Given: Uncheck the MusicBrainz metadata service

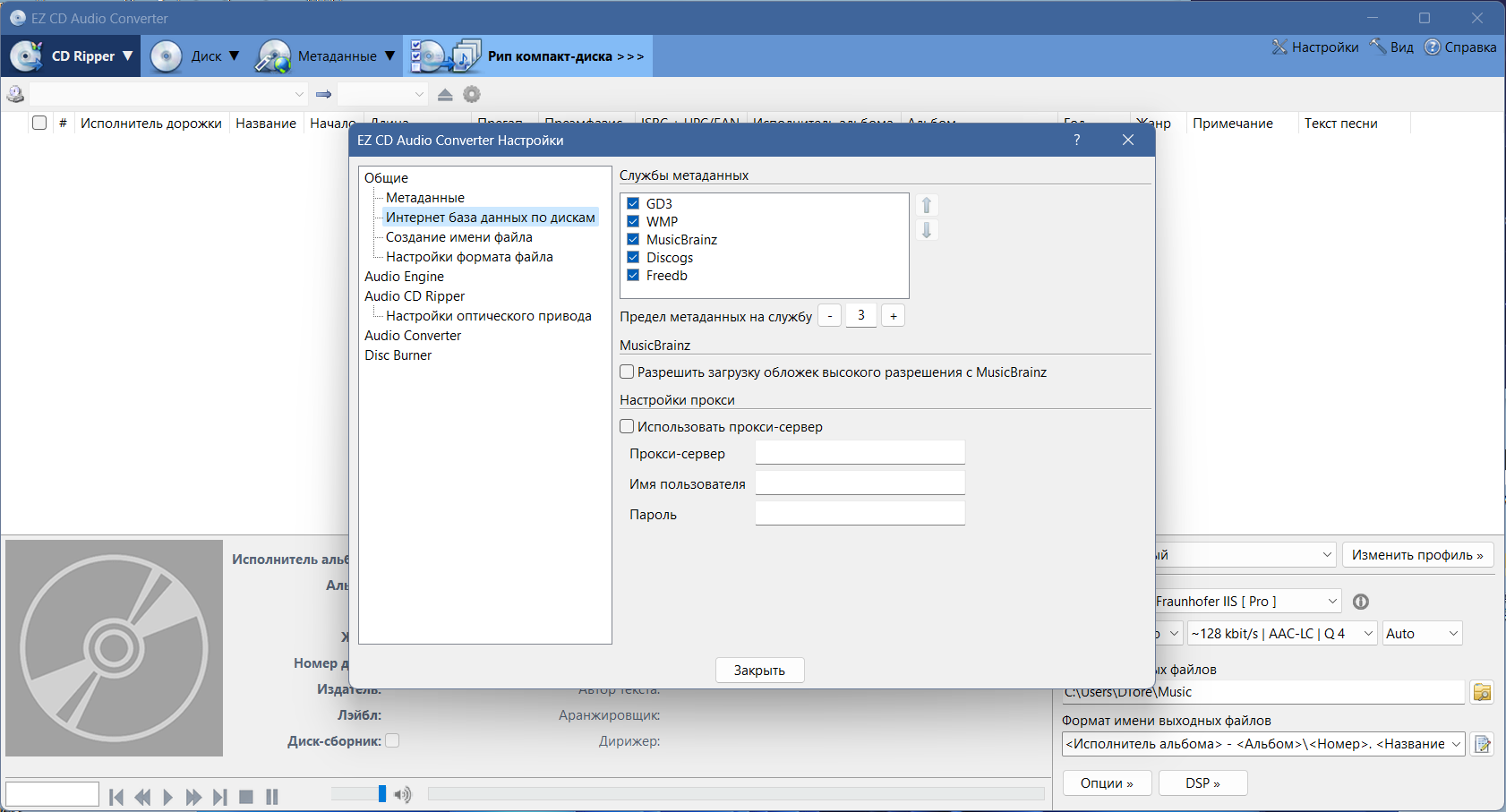Looking at the screenshot, I should coord(633,239).
